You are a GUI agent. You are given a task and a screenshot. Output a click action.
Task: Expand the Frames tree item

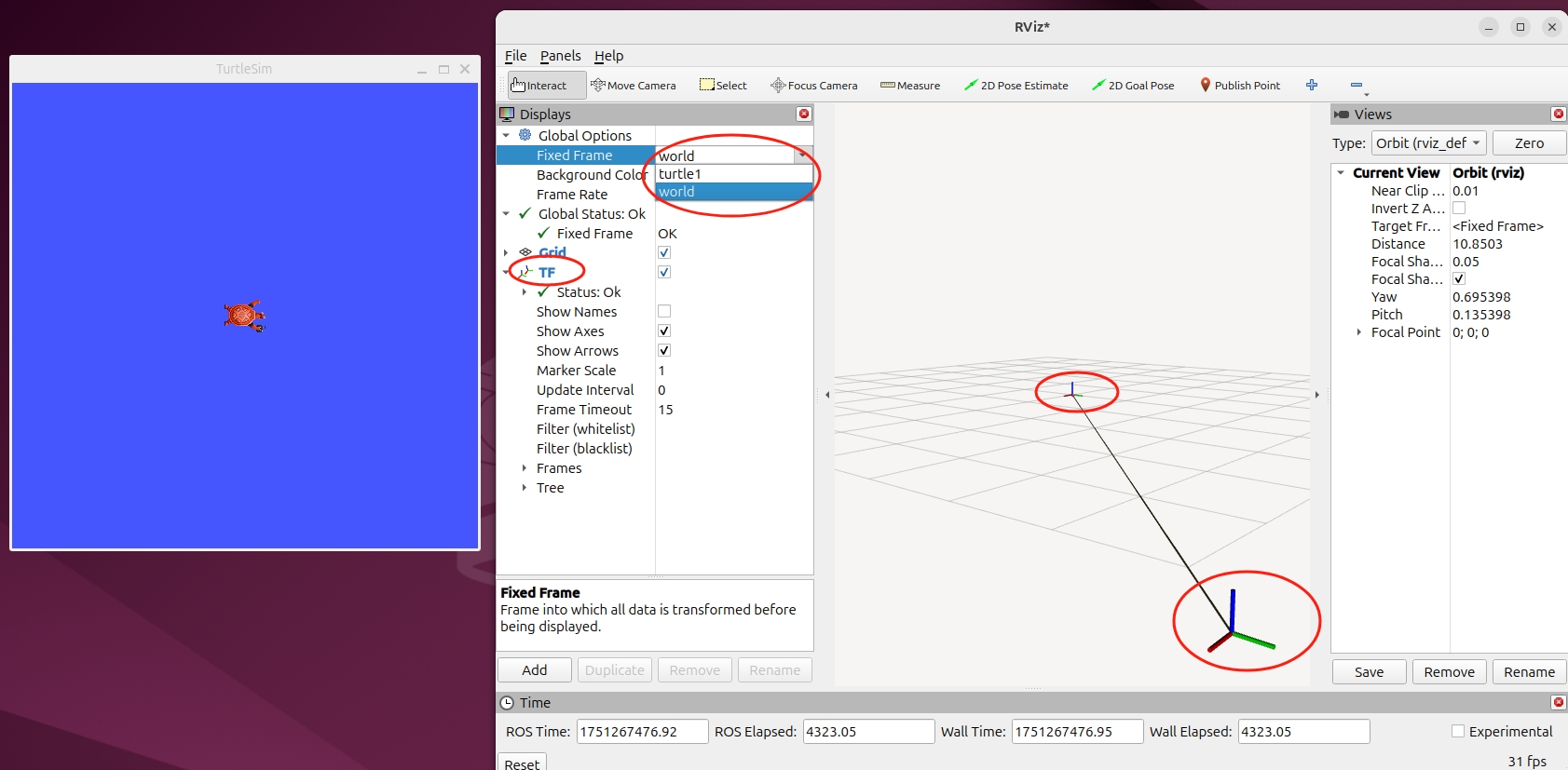525,468
